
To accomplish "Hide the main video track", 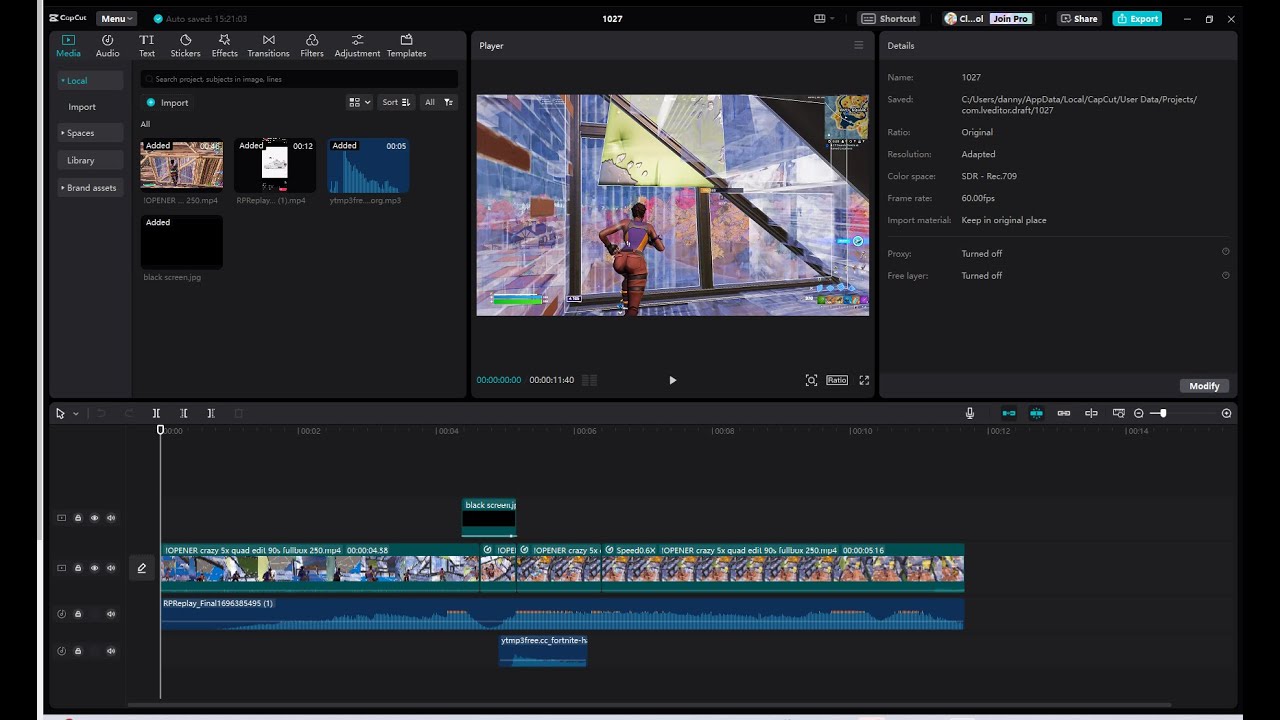I will [94, 568].
